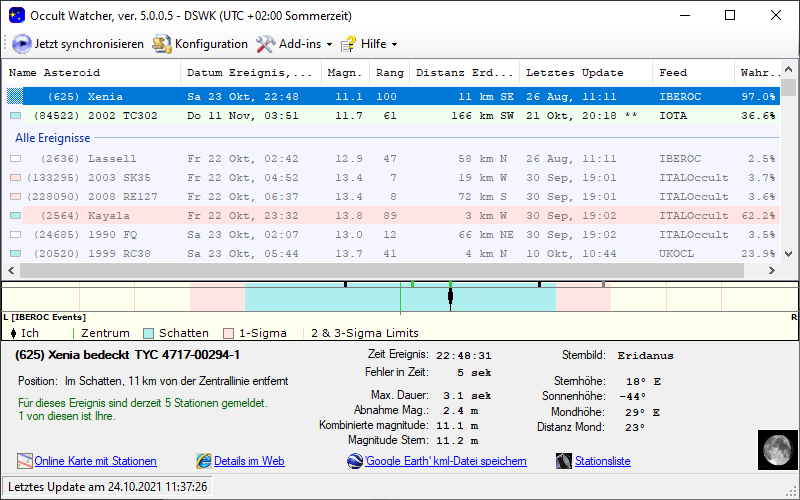Click the map icon beside Online Karte
800x500 pixels.
tap(25, 461)
